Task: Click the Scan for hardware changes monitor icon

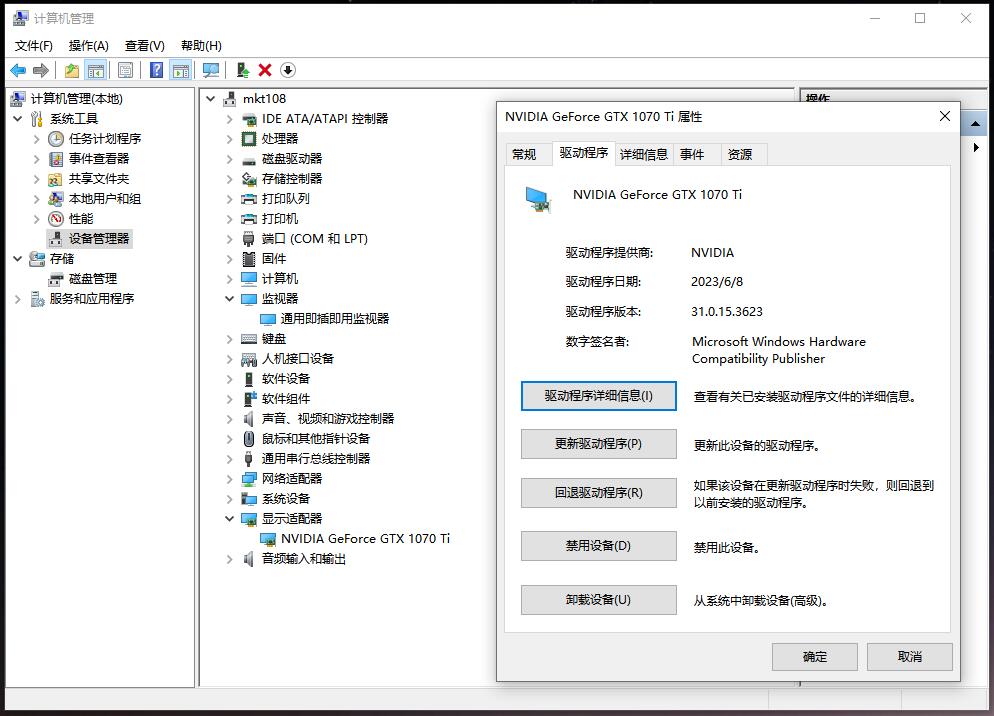Action: [210, 70]
